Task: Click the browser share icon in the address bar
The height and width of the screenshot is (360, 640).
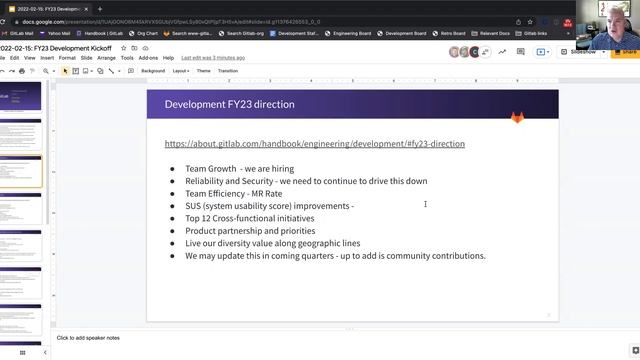Action: click(x=518, y=22)
